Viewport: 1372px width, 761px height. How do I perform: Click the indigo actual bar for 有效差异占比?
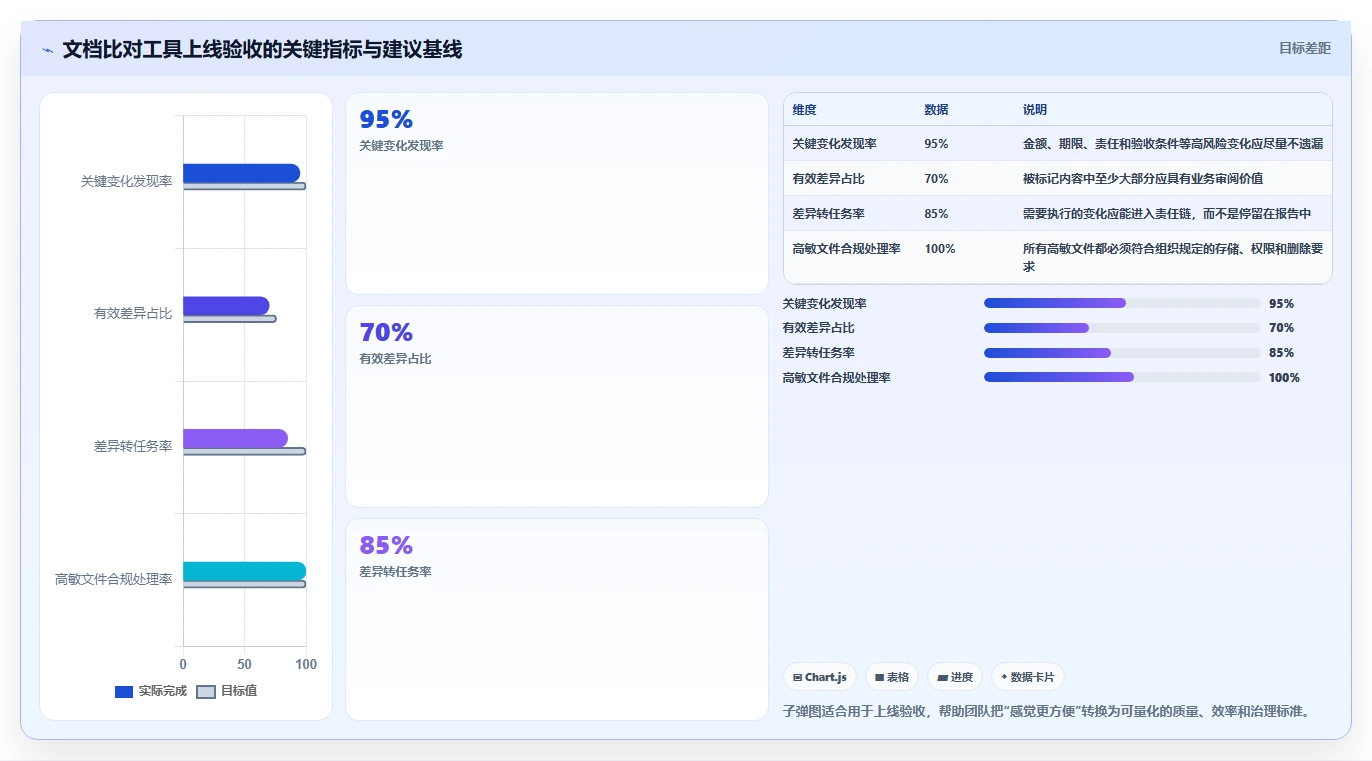226,306
